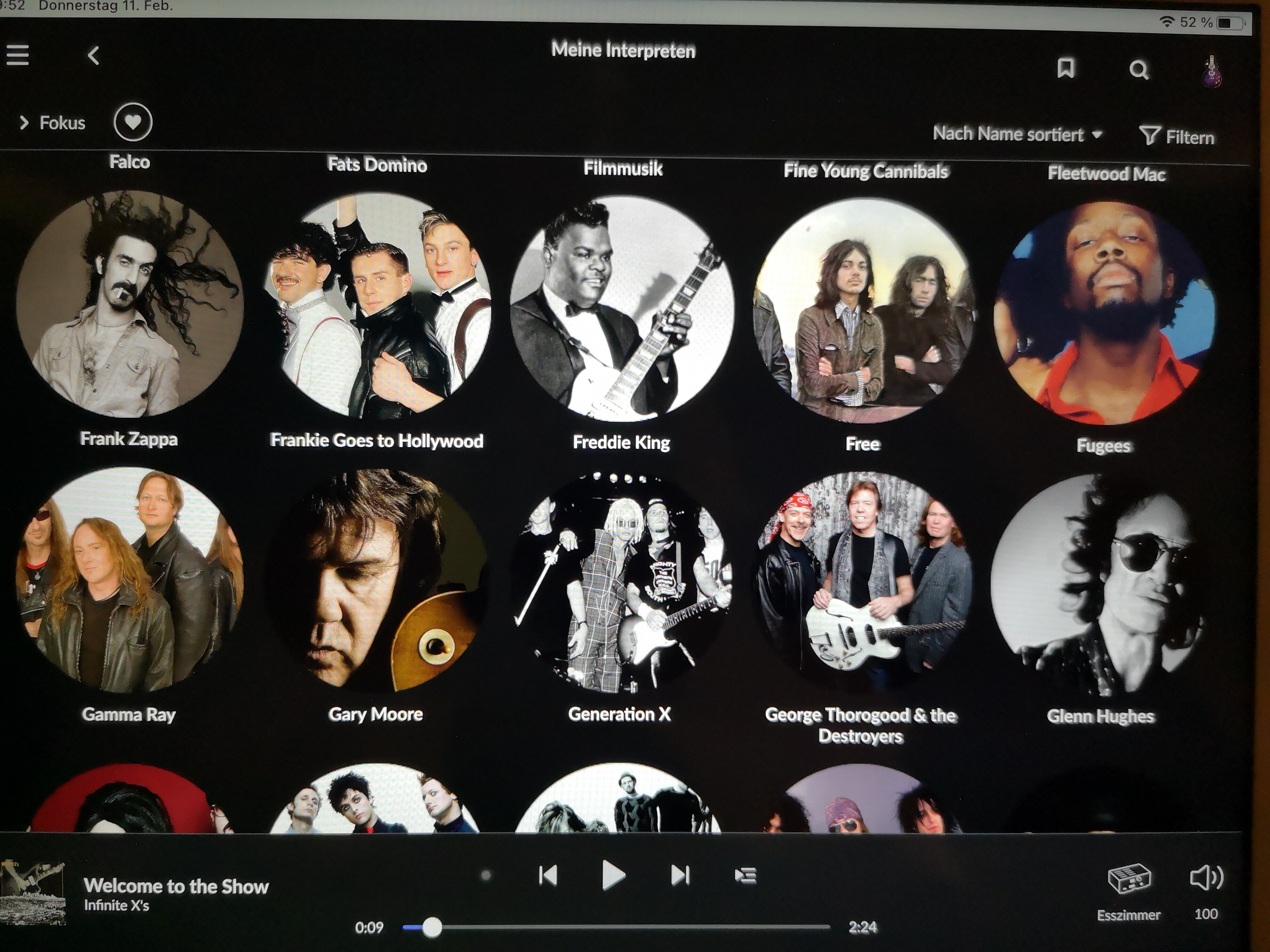
Task: Click the 2:24 track duration
Action: (863, 927)
